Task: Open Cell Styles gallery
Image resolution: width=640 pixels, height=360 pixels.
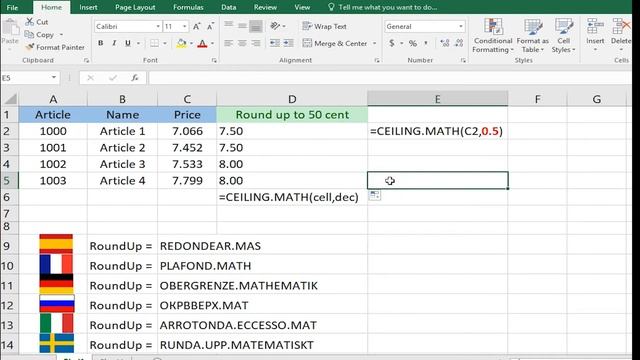Action: pos(563,36)
